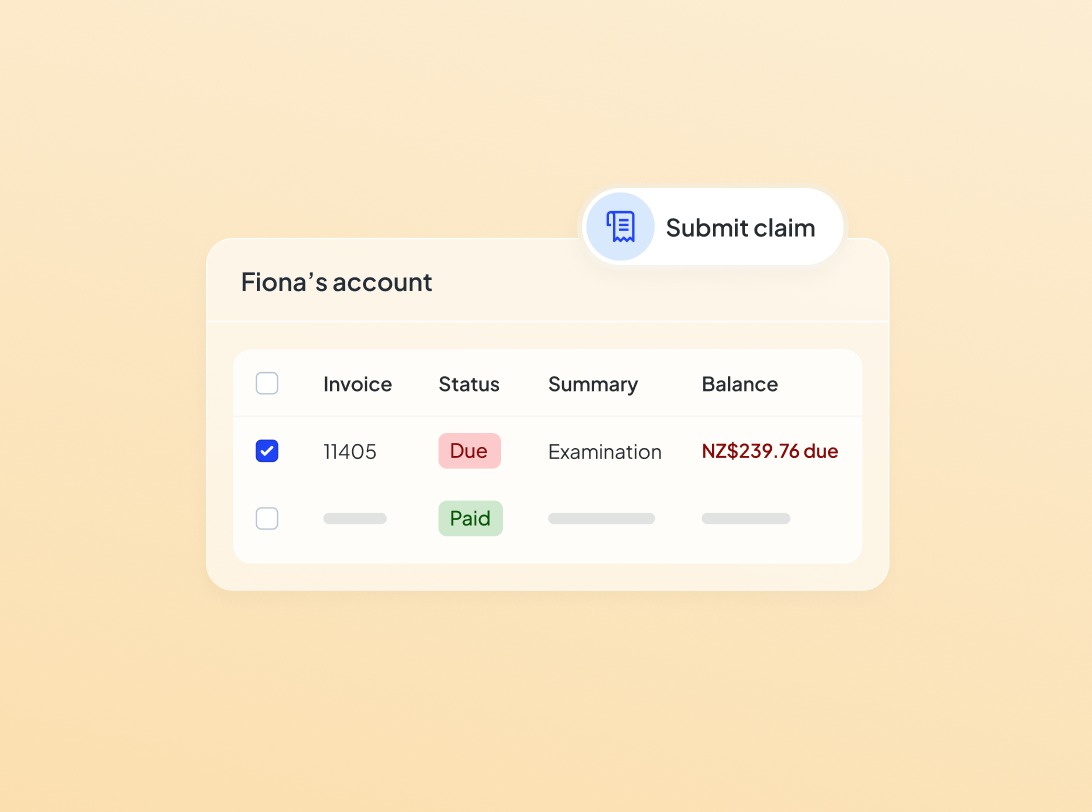The width and height of the screenshot is (1092, 812).
Task: Uncheck the invoice 11405 checkbox
Action: (267, 451)
